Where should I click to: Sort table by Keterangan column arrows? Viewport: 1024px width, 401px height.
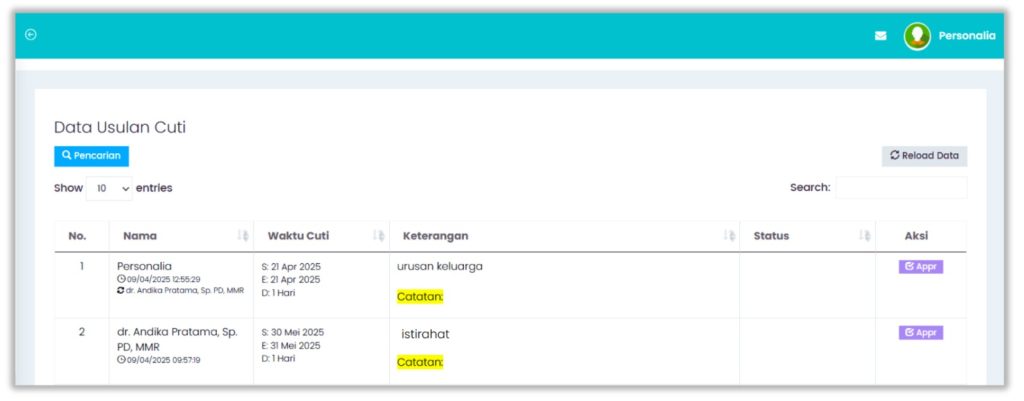pyautogui.click(x=729, y=236)
